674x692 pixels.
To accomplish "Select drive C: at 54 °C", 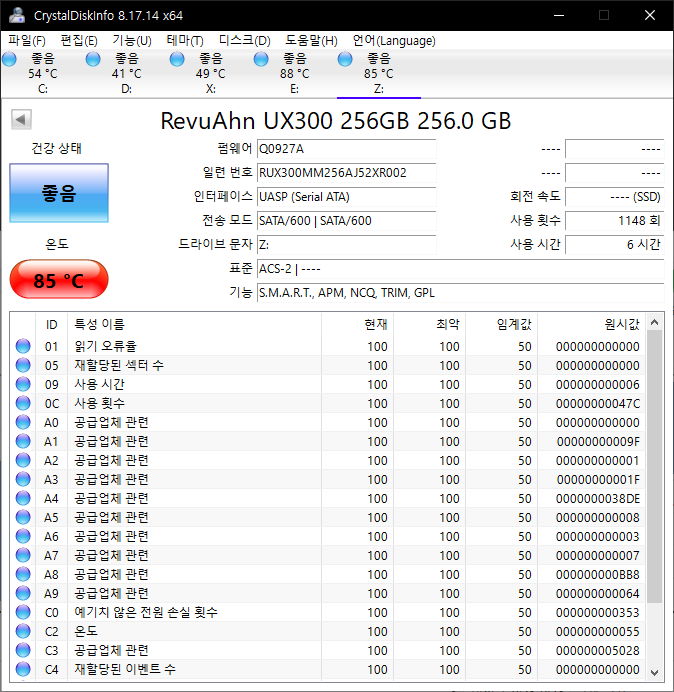I will coord(42,73).
